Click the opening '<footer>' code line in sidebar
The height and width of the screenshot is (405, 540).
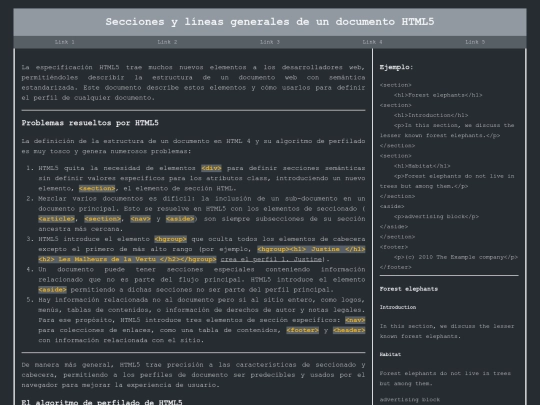click(x=394, y=247)
